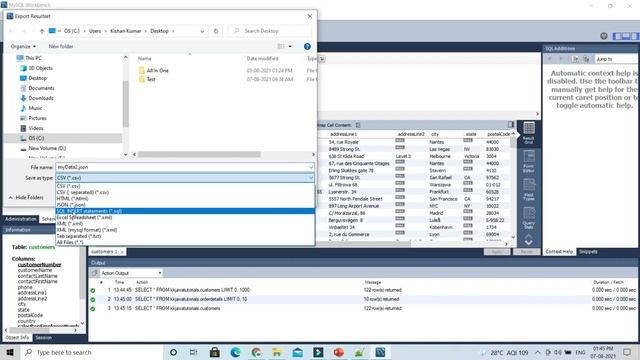
Task: Toggle right sidebar panel visibility
Action: click(635, 36)
